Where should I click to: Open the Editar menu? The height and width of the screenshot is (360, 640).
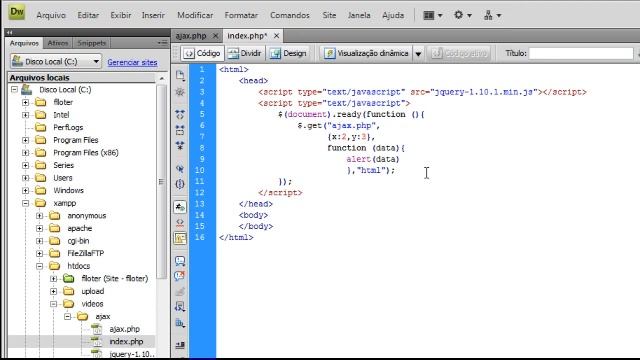[x=88, y=15]
